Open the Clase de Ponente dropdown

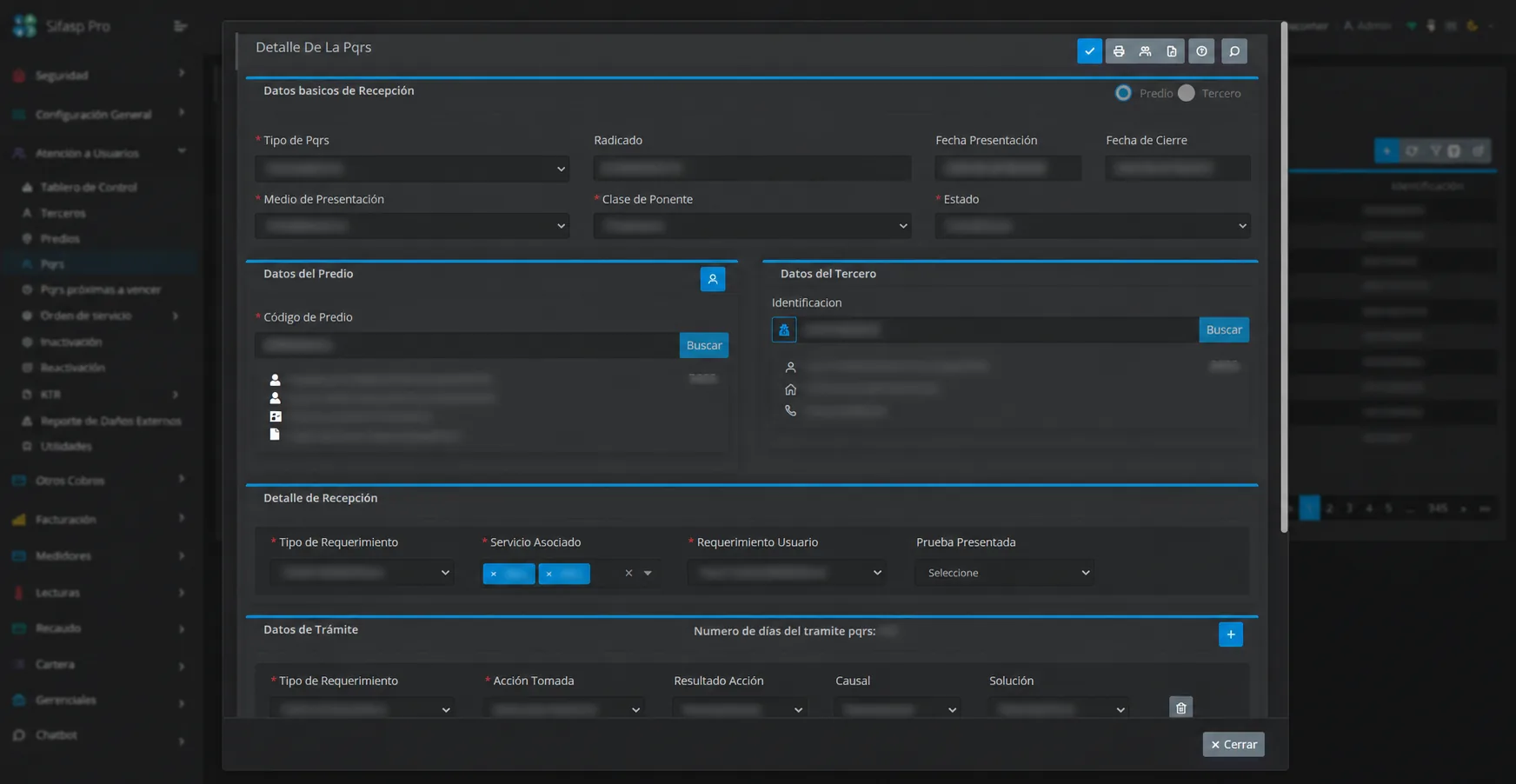pos(752,226)
